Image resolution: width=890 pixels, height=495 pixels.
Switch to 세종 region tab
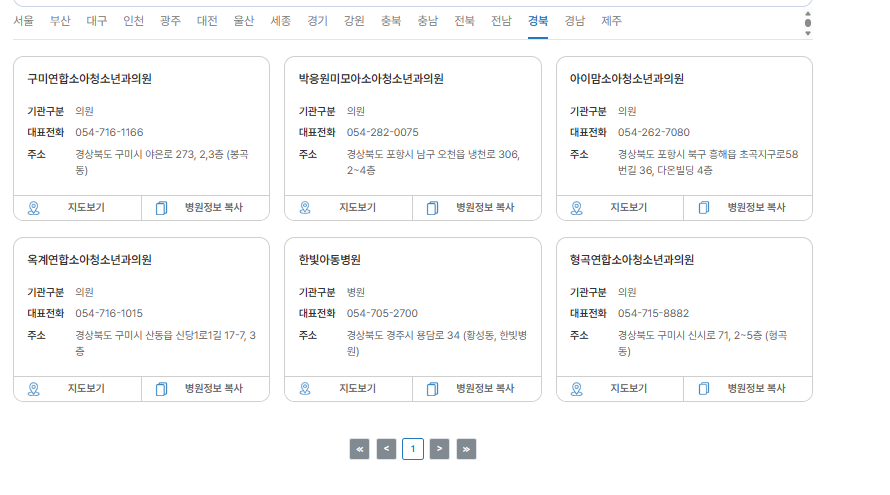[x=280, y=21]
